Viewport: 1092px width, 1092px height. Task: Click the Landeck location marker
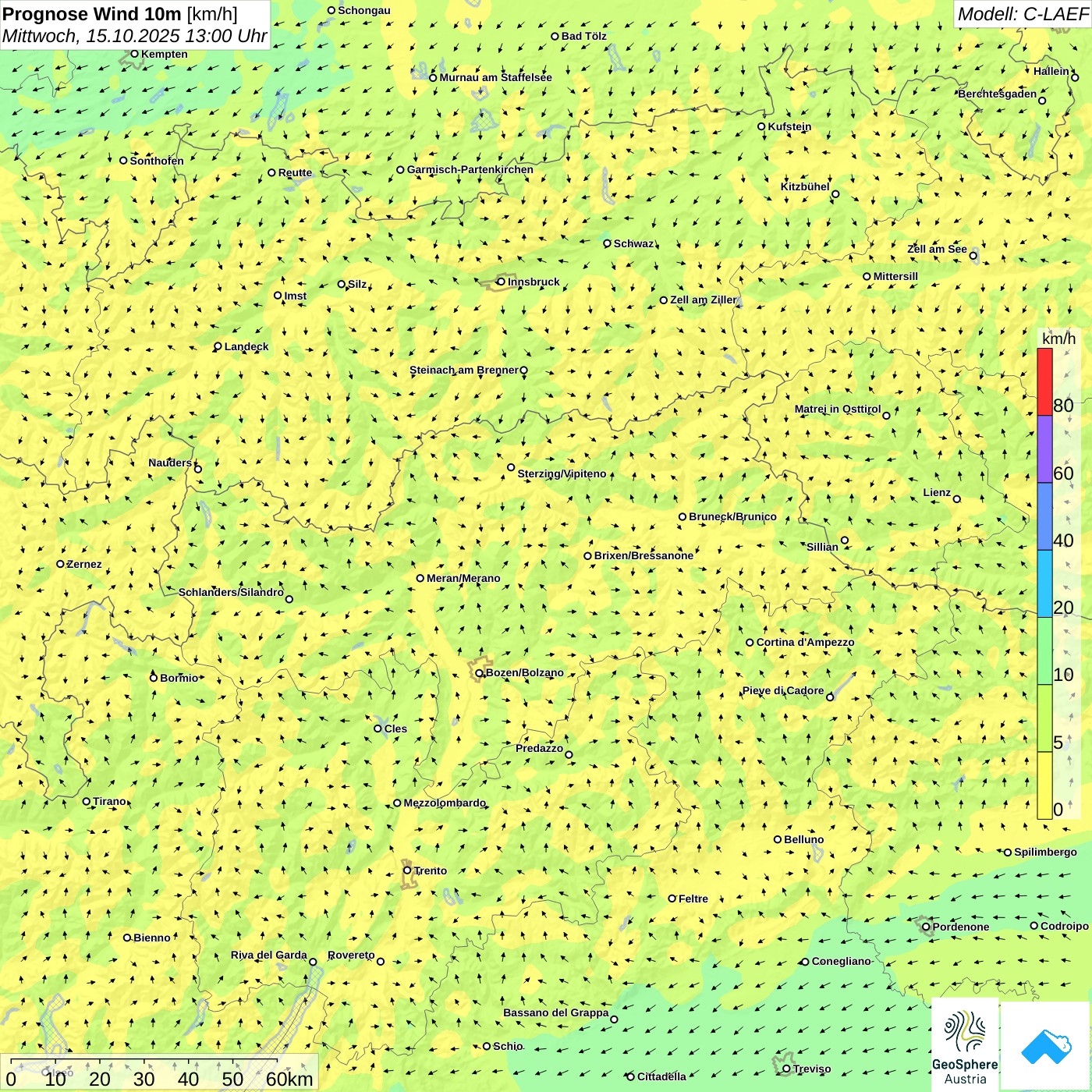pyautogui.click(x=218, y=346)
